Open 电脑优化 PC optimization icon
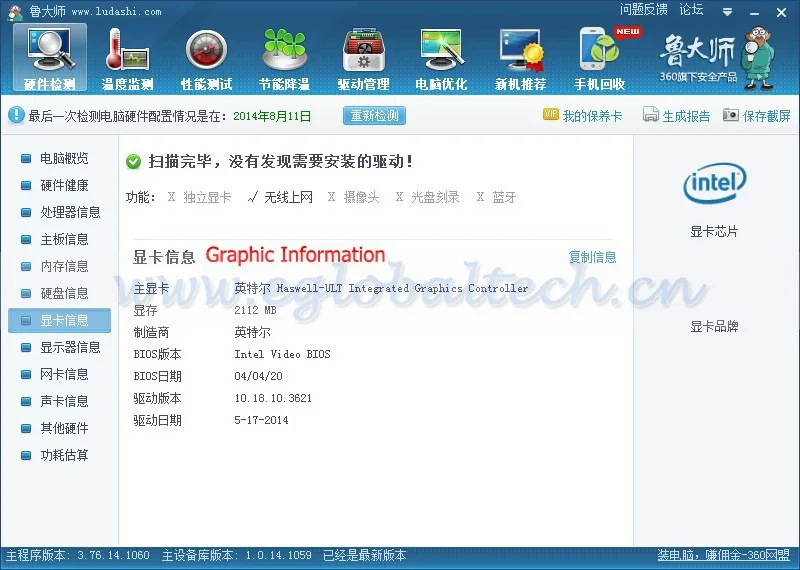The height and width of the screenshot is (570, 800). point(441,58)
